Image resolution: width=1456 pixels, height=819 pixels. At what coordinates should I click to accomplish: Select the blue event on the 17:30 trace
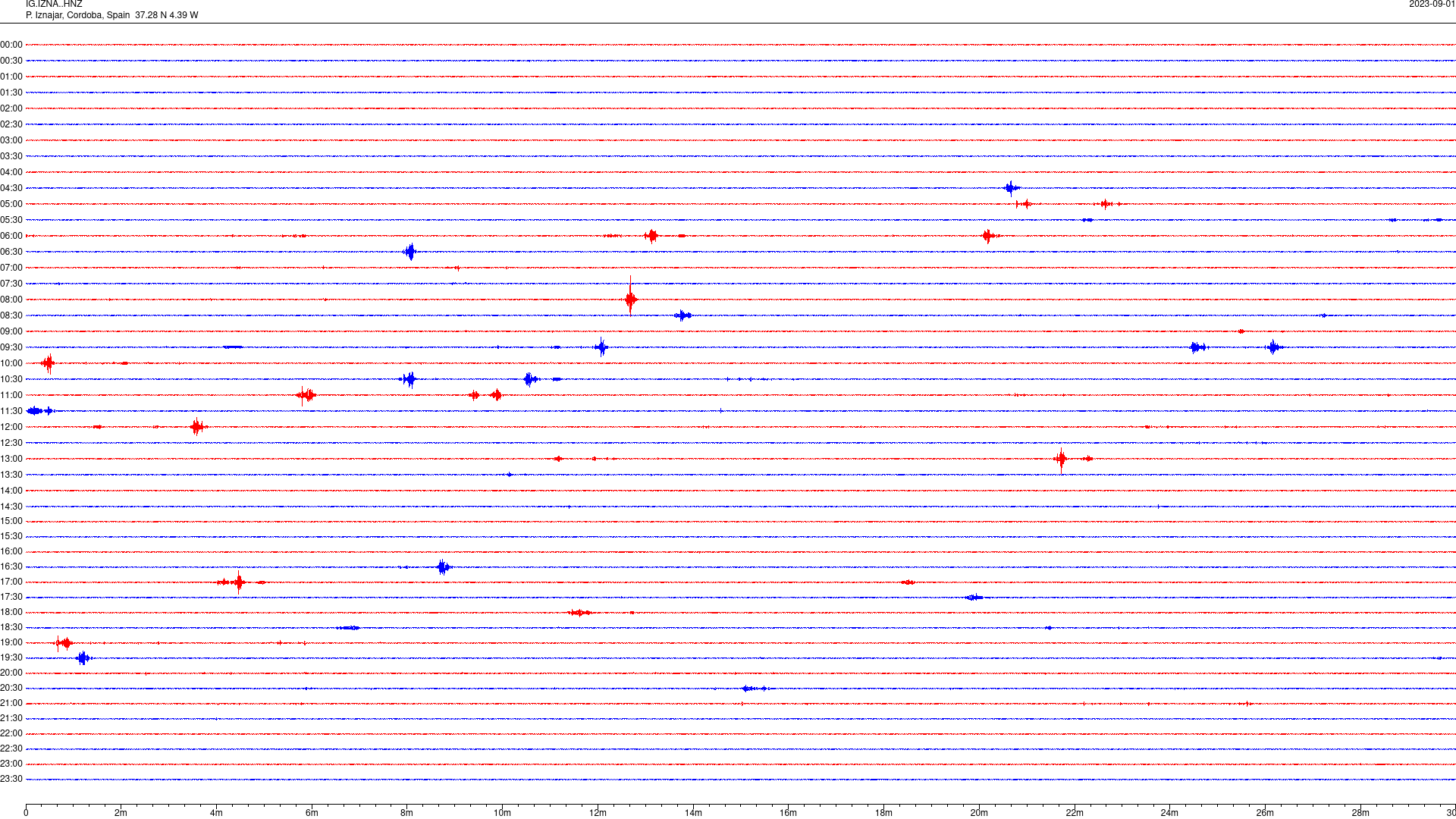pos(974,598)
